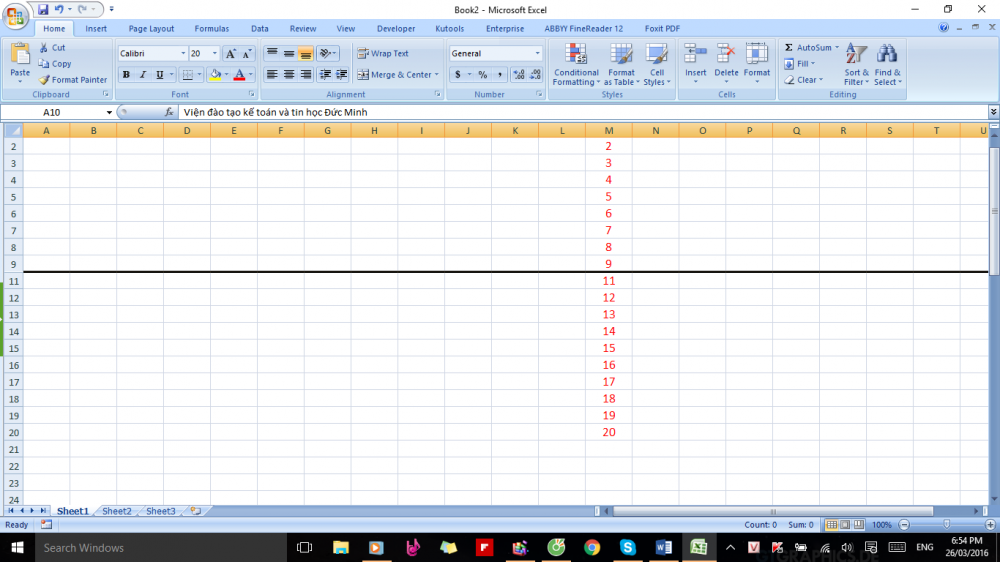Apply accounting number format dollar sign
The height and width of the screenshot is (562, 1000).
[x=457, y=75]
